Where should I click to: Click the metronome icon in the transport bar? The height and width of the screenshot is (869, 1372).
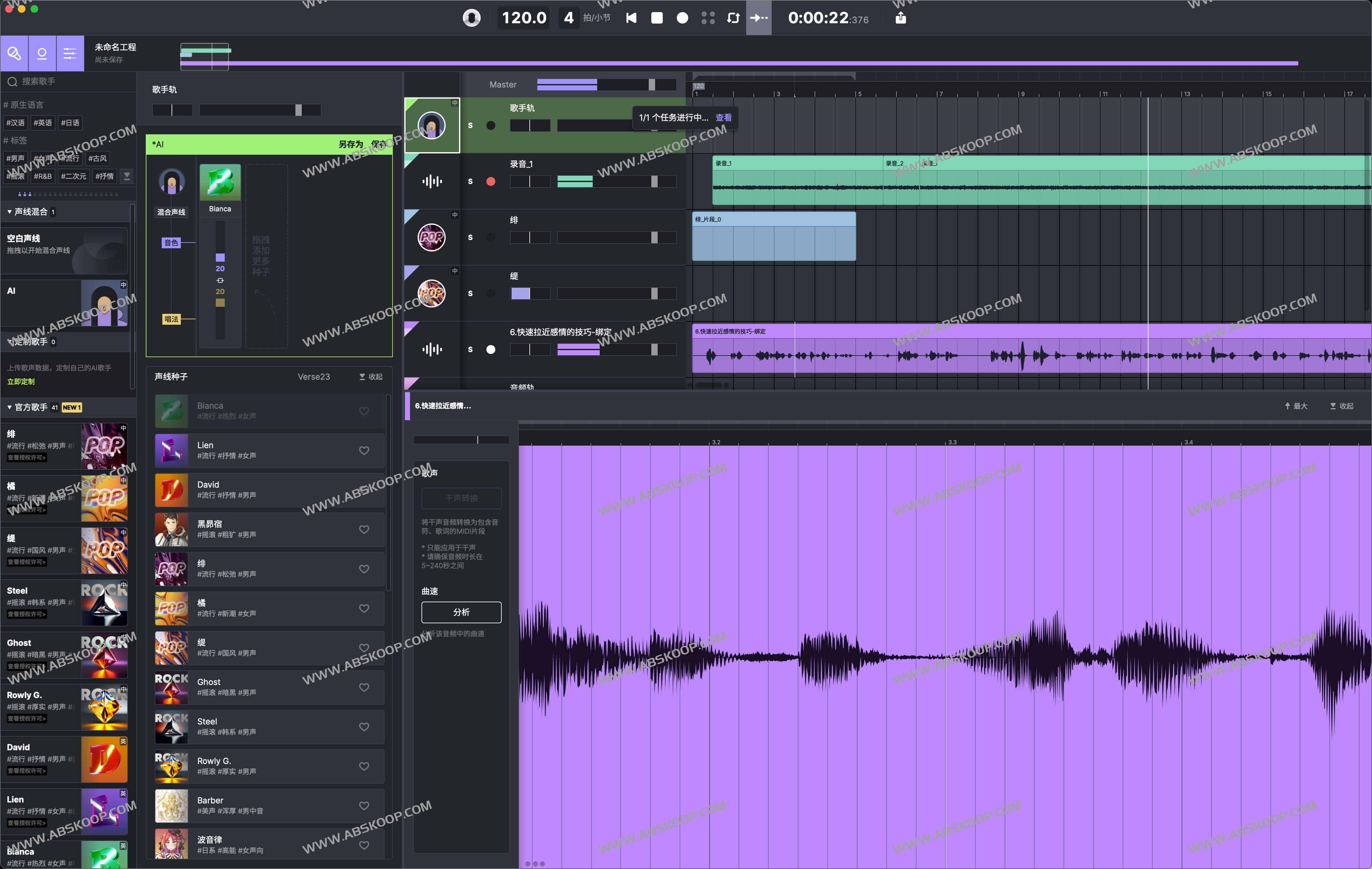[x=471, y=18]
